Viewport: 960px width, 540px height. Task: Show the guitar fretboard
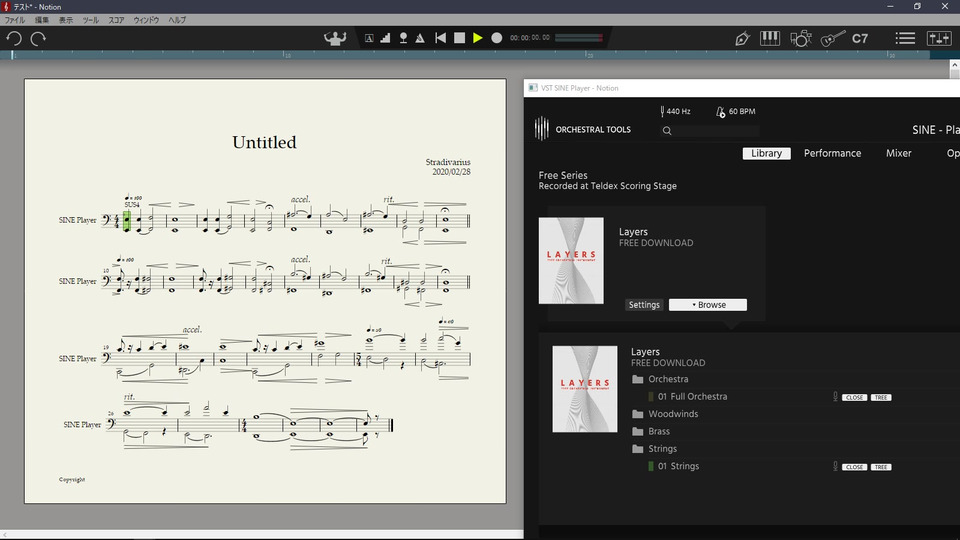[831, 38]
